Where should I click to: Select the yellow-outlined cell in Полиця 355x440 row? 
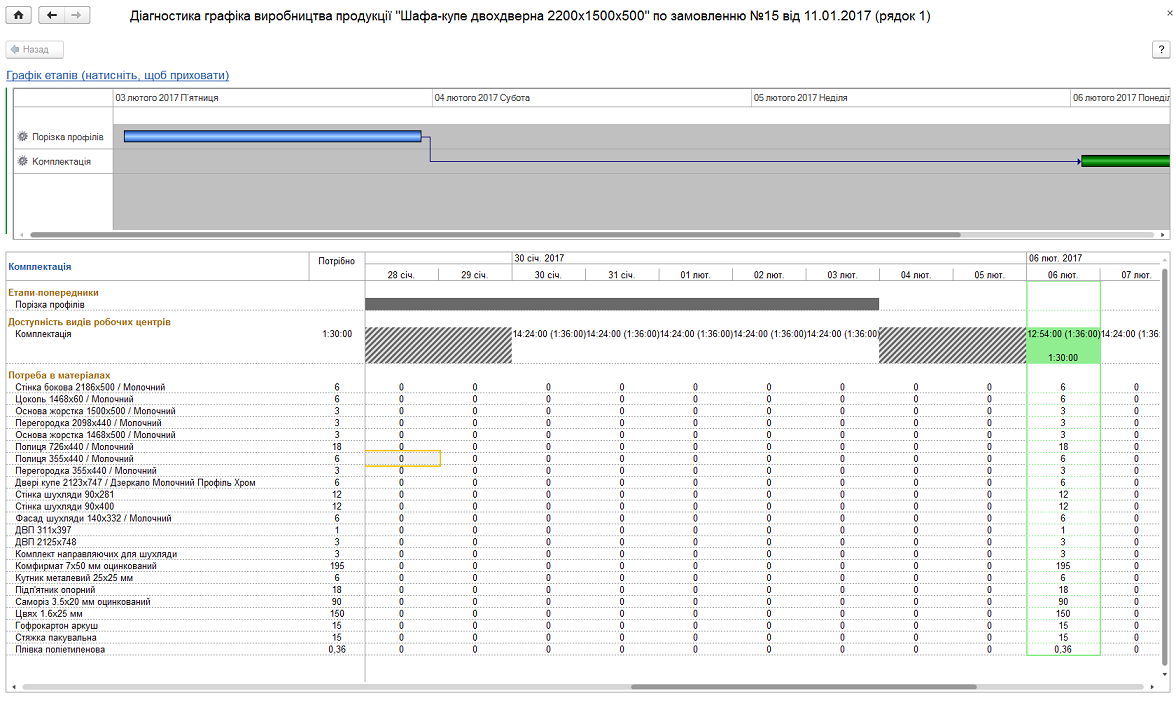point(402,458)
